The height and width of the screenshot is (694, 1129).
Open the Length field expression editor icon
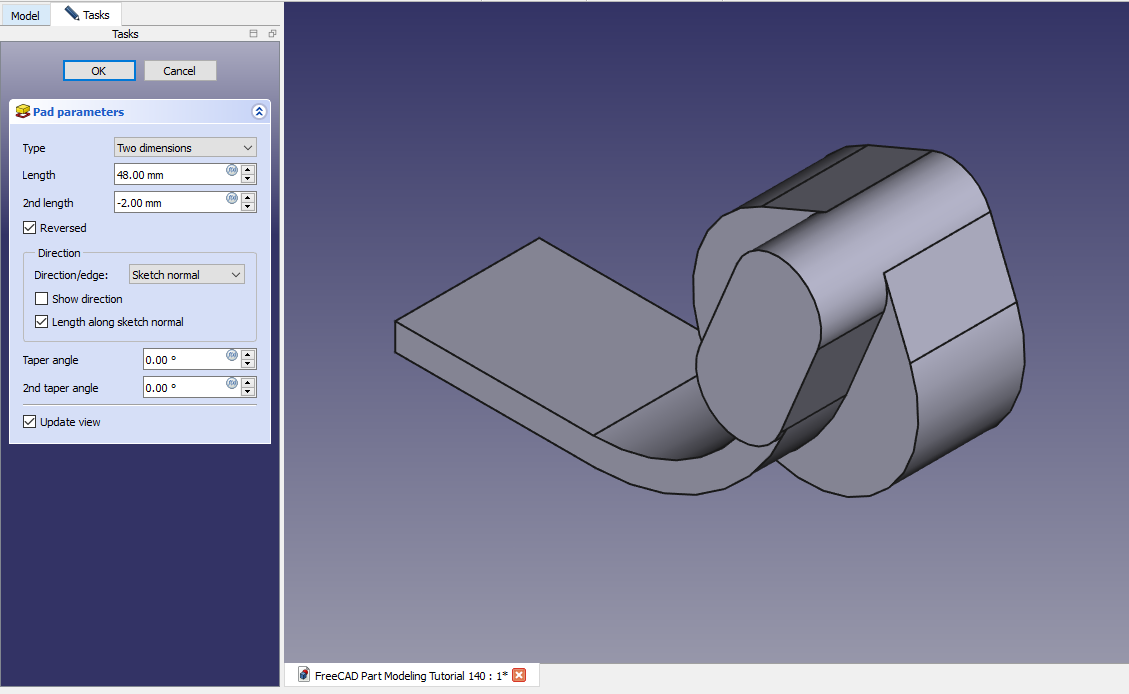coord(232,170)
